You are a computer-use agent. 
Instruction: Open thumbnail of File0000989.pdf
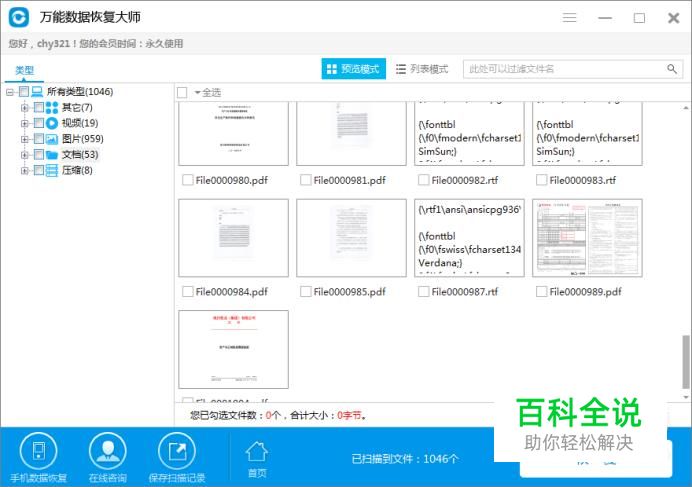[587, 238]
